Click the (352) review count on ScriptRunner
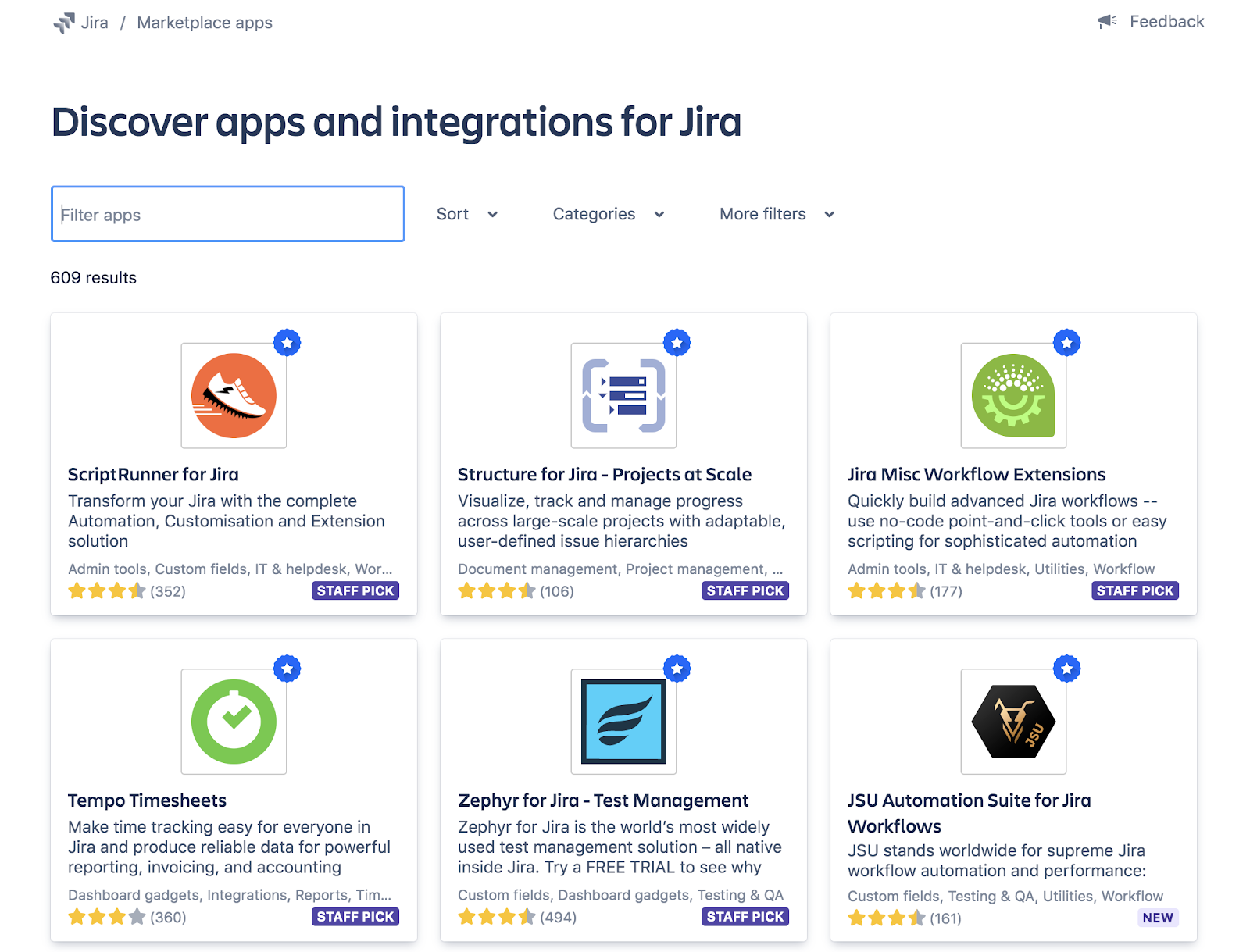Viewport: 1250px width, 952px height. pyautogui.click(x=168, y=591)
